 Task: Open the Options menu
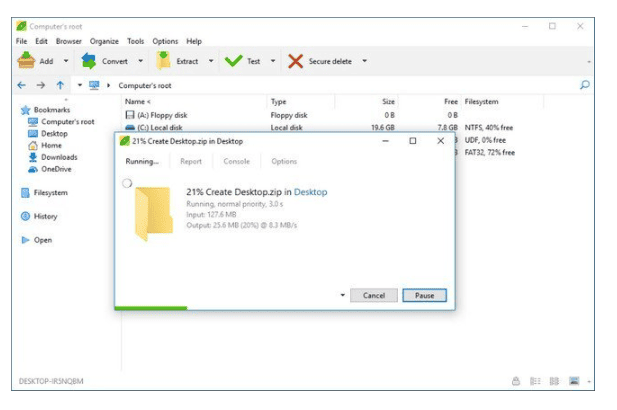coord(165,41)
